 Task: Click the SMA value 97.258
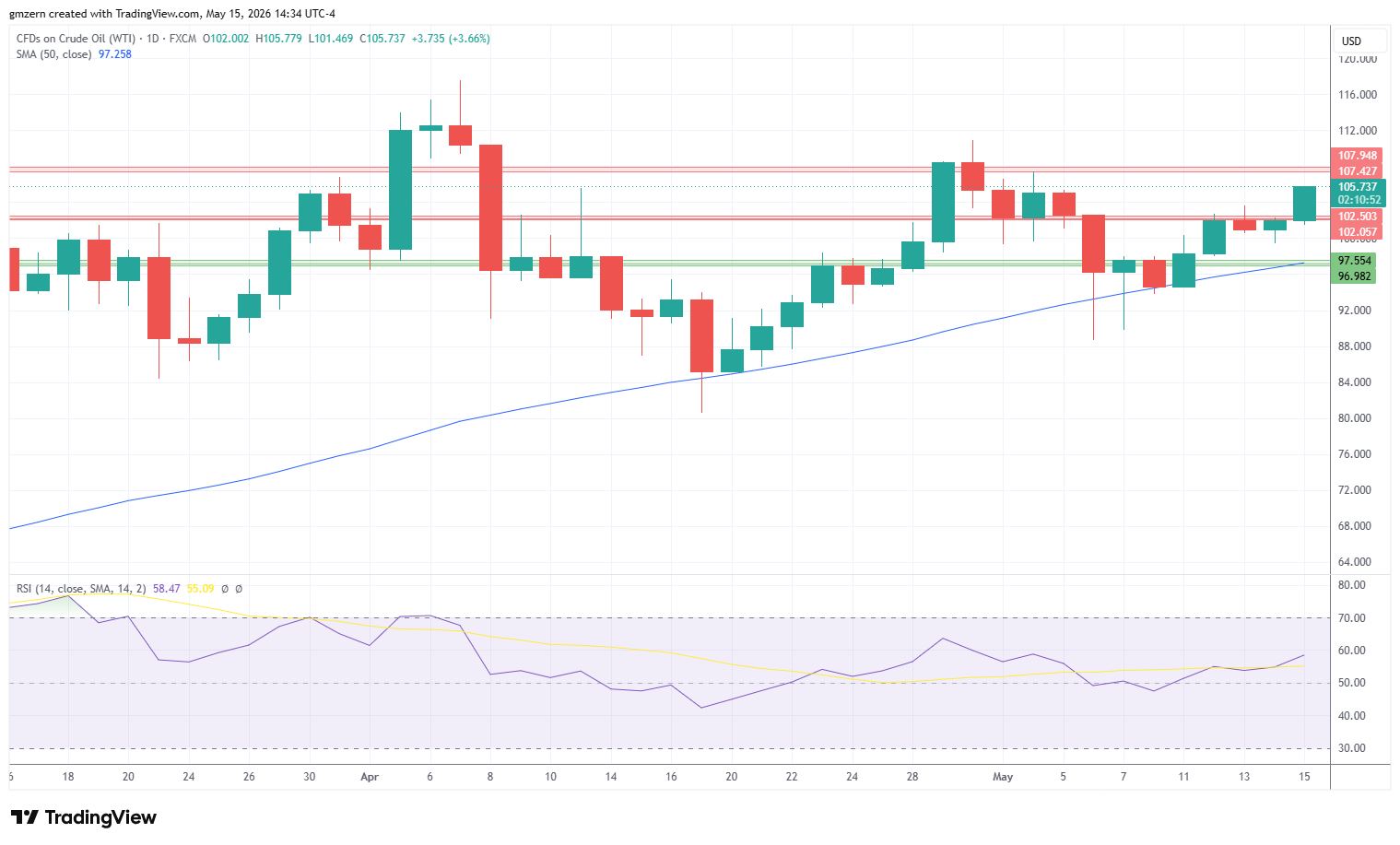click(x=115, y=54)
